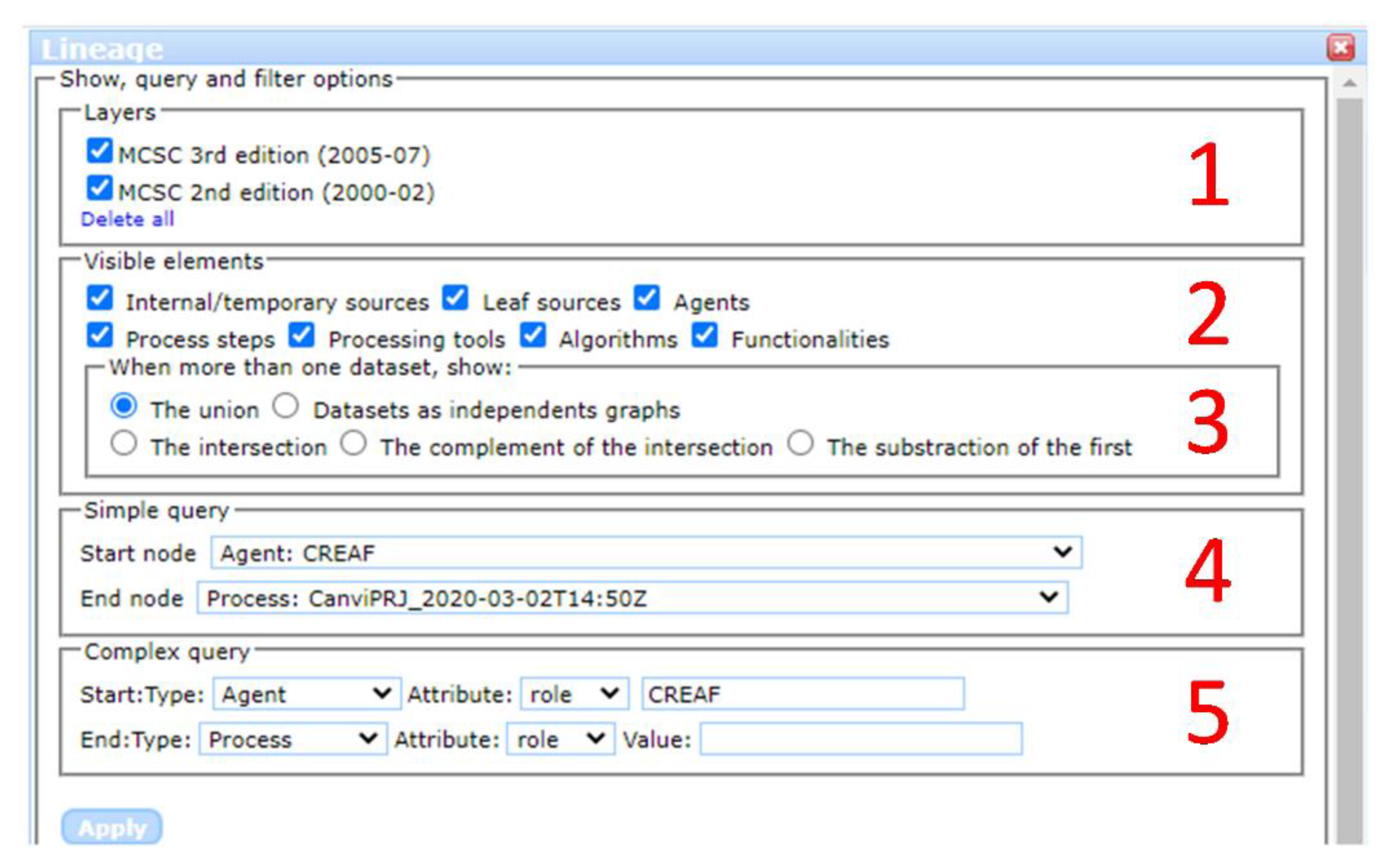The width and height of the screenshot is (1383, 868).
Task: Choose The intersection radio button
Action: (x=123, y=444)
